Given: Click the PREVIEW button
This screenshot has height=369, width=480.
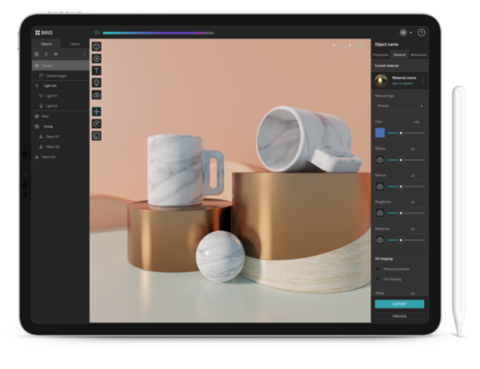Looking at the screenshot, I should [x=400, y=316].
